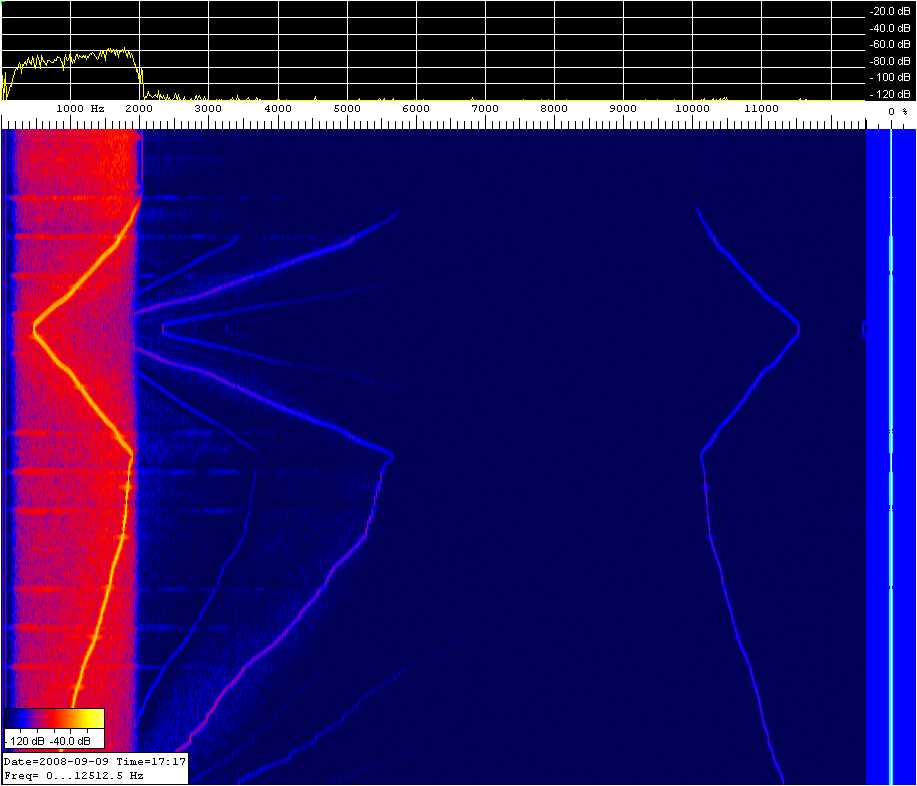Click the frequency ruler tick strip above waterfall
The width and height of the screenshot is (917, 786).
432,123
